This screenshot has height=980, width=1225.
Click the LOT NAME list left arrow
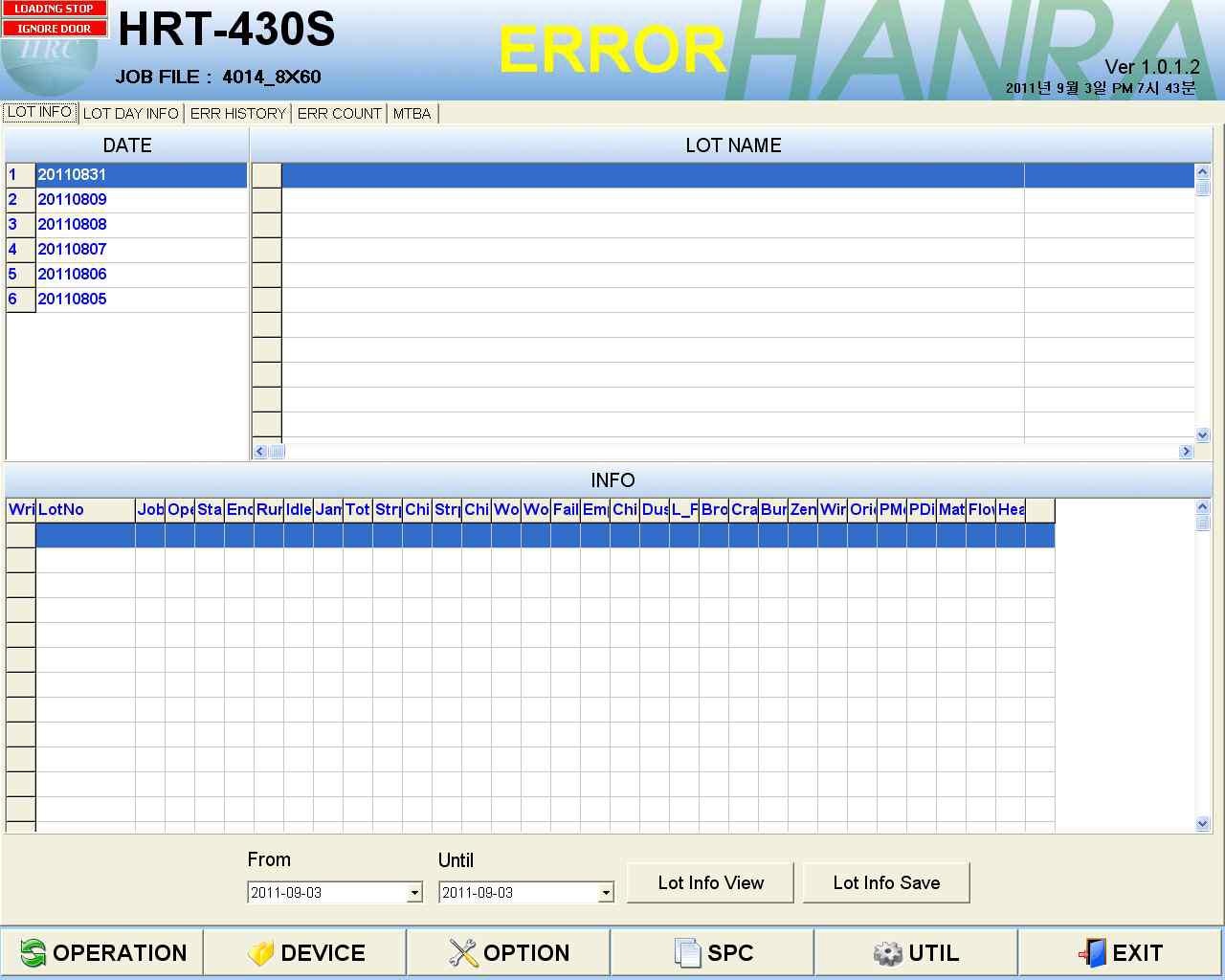coord(259,451)
